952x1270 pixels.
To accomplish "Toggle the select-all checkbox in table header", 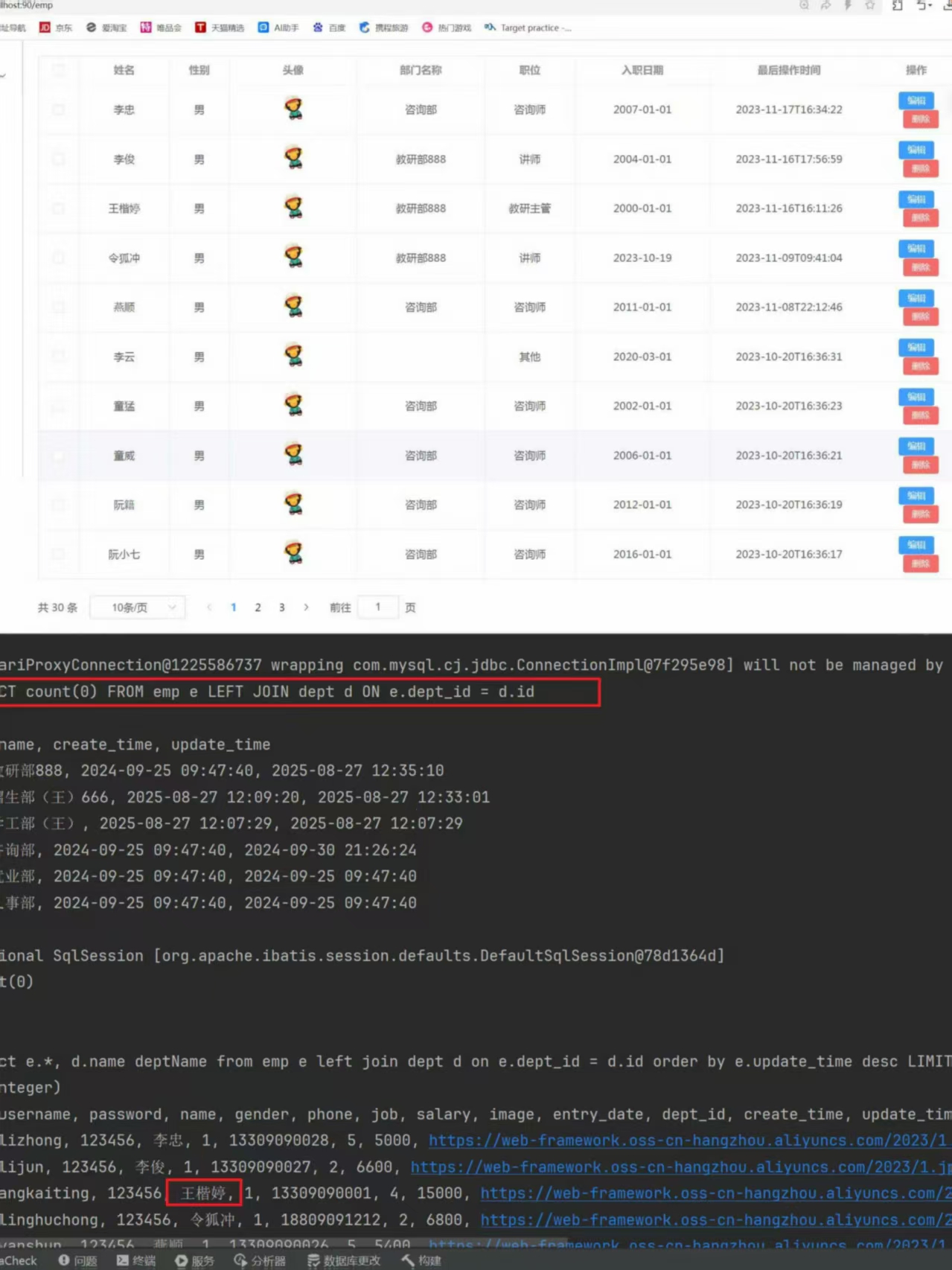I will (x=59, y=70).
